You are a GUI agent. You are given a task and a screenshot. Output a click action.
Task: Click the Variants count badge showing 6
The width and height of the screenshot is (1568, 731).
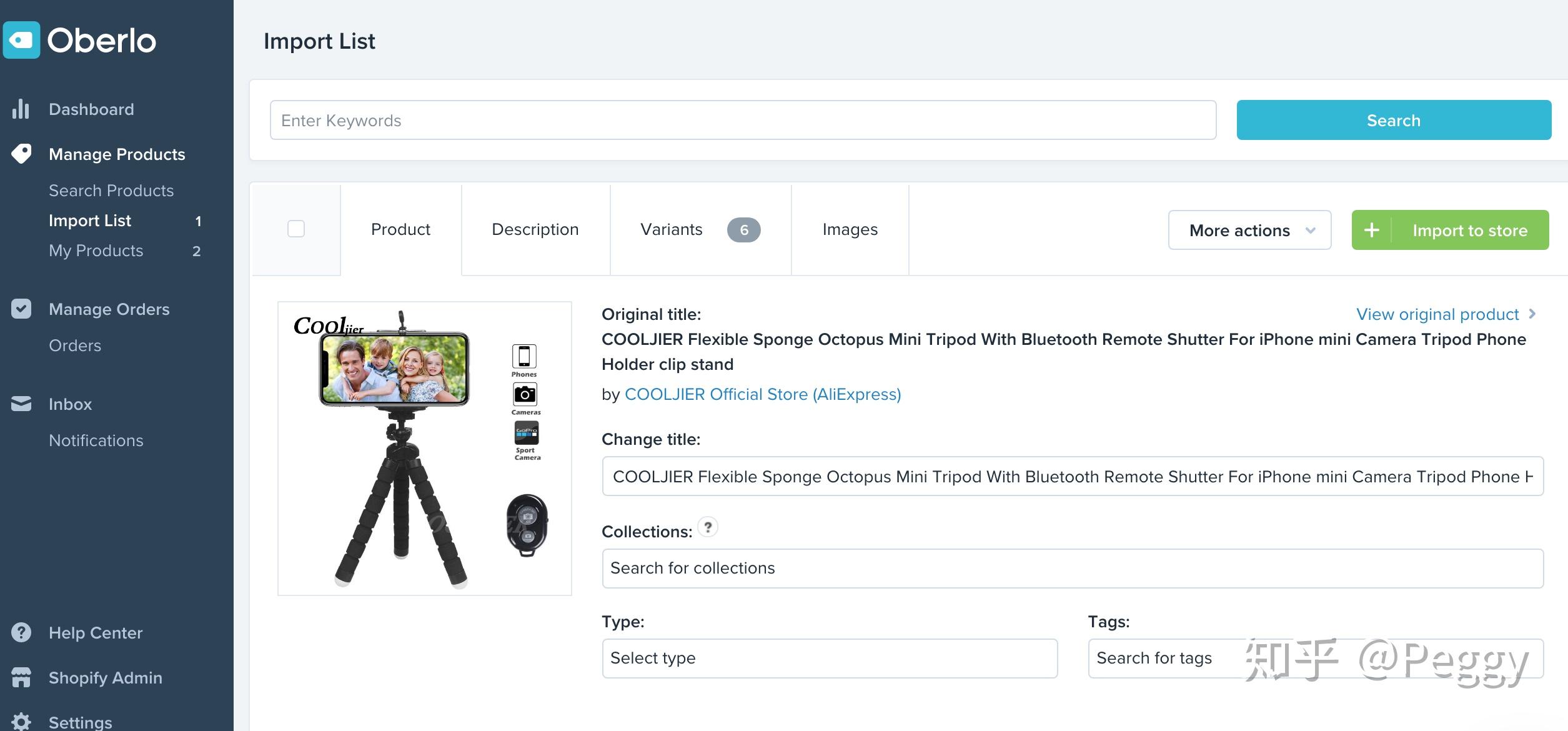[743, 229]
